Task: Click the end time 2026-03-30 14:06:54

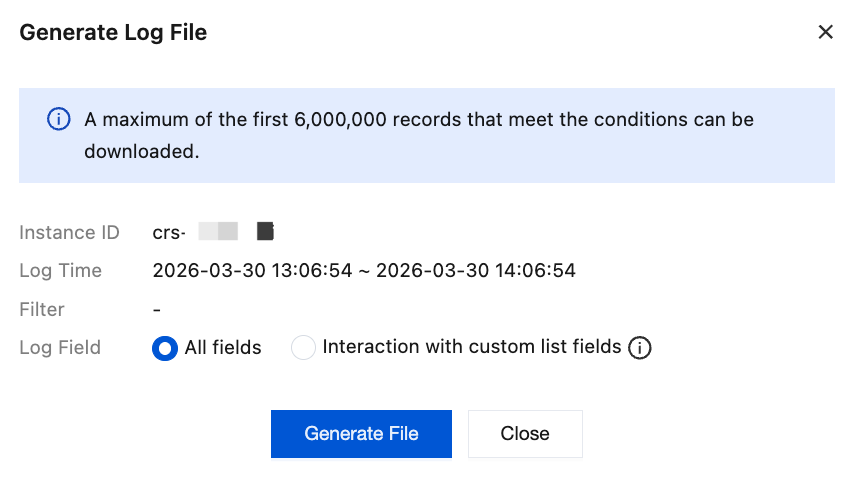Action: coord(476,270)
